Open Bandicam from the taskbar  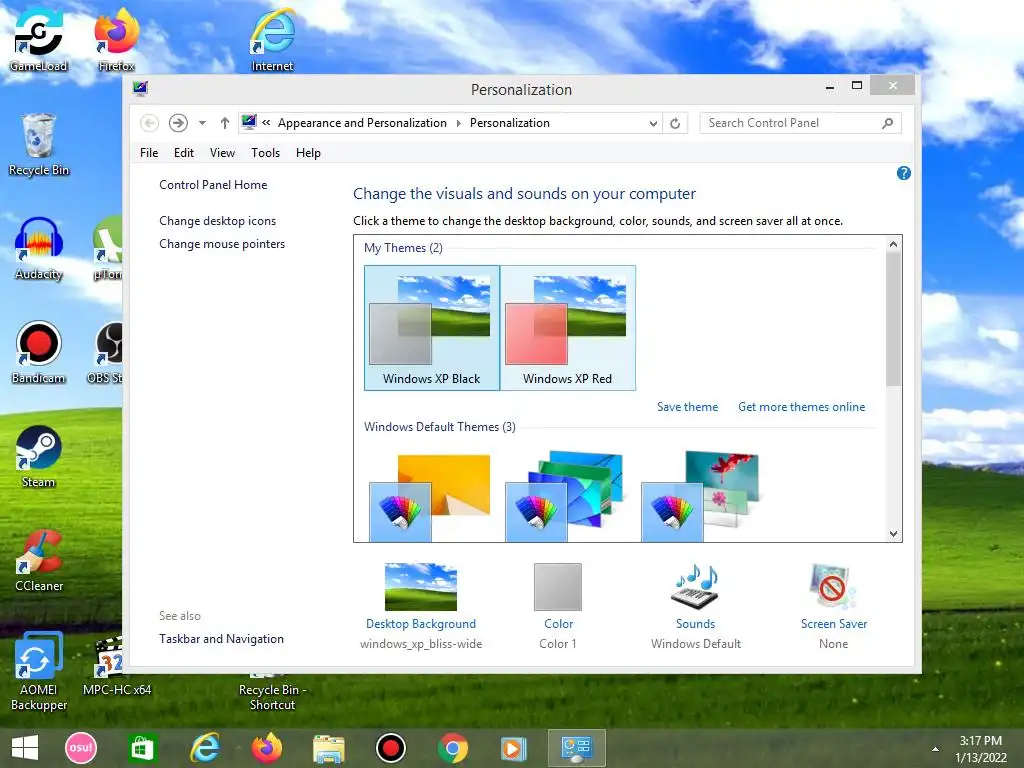[x=391, y=748]
